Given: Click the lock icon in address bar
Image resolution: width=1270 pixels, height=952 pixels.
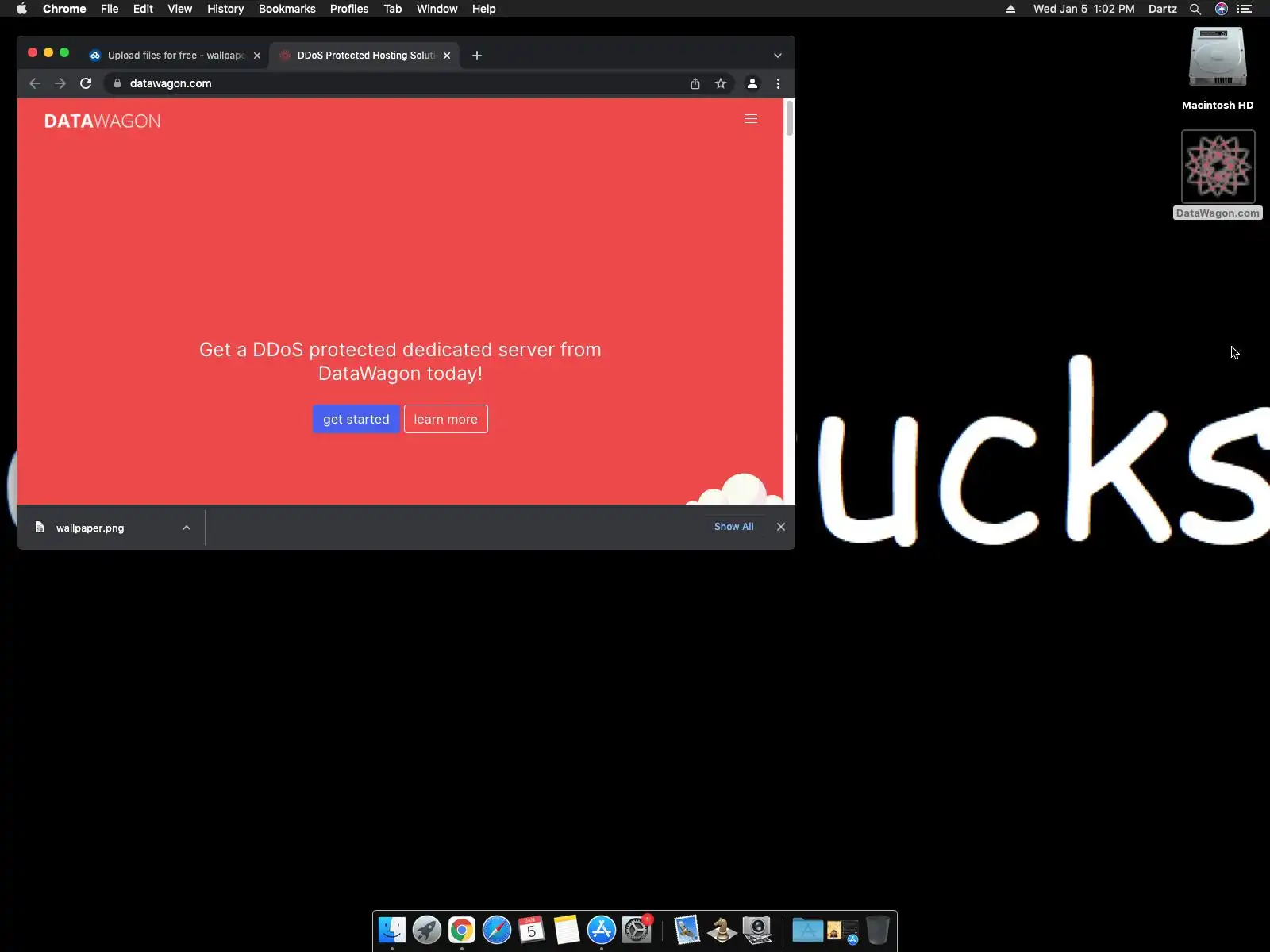Looking at the screenshot, I should tap(117, 83).
